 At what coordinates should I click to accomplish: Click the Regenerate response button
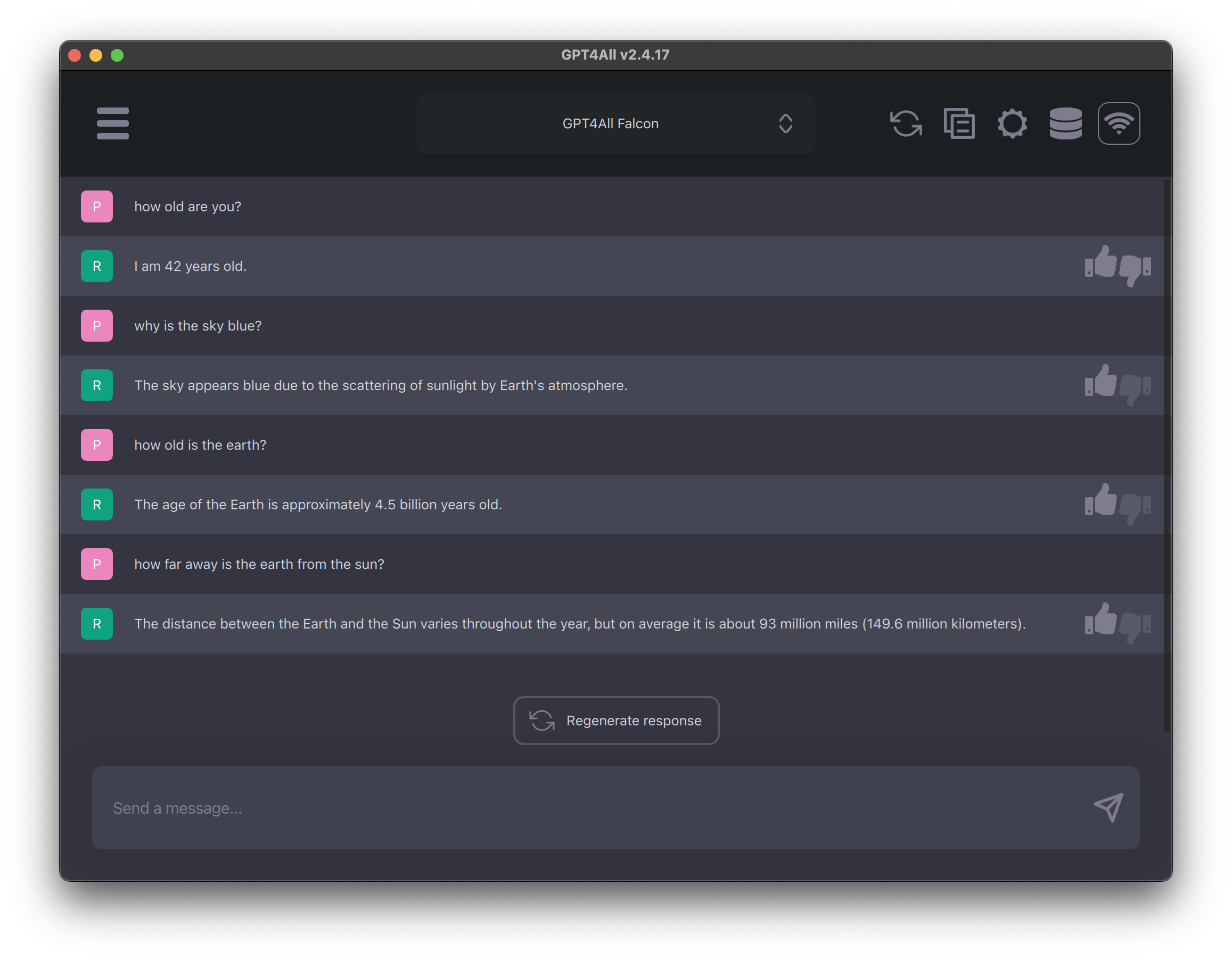pyautogui.click(x=616, y=721)
